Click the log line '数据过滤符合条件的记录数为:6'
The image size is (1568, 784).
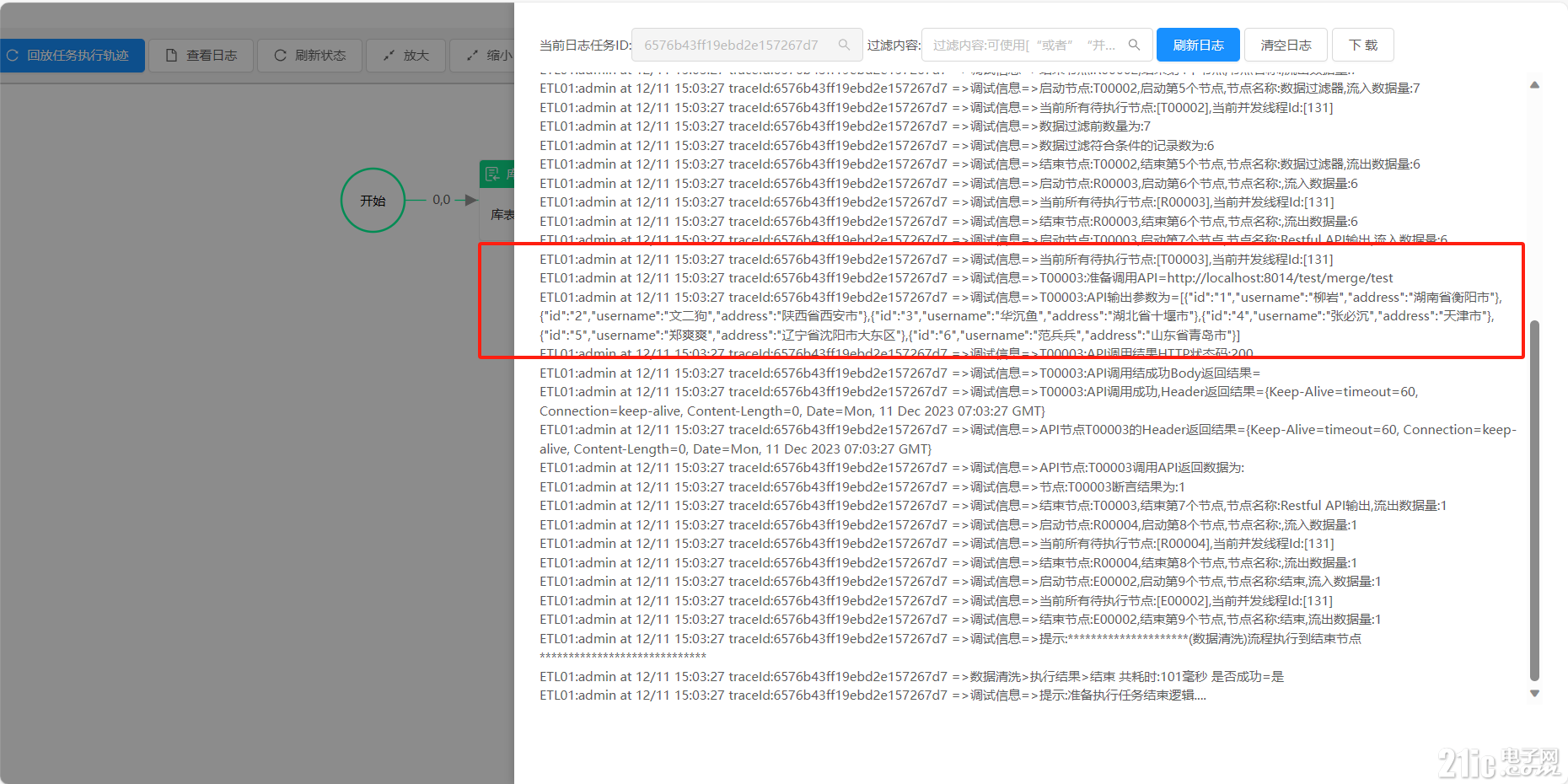(877, 146)
